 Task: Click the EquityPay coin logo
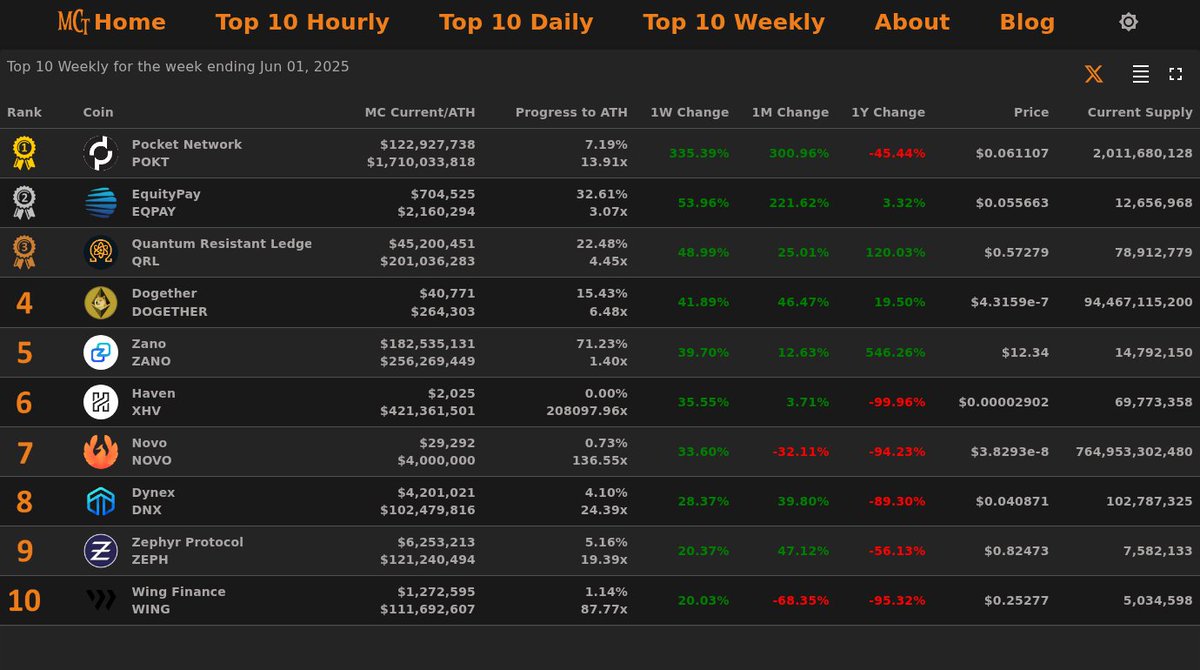click(x=101, y=203)
